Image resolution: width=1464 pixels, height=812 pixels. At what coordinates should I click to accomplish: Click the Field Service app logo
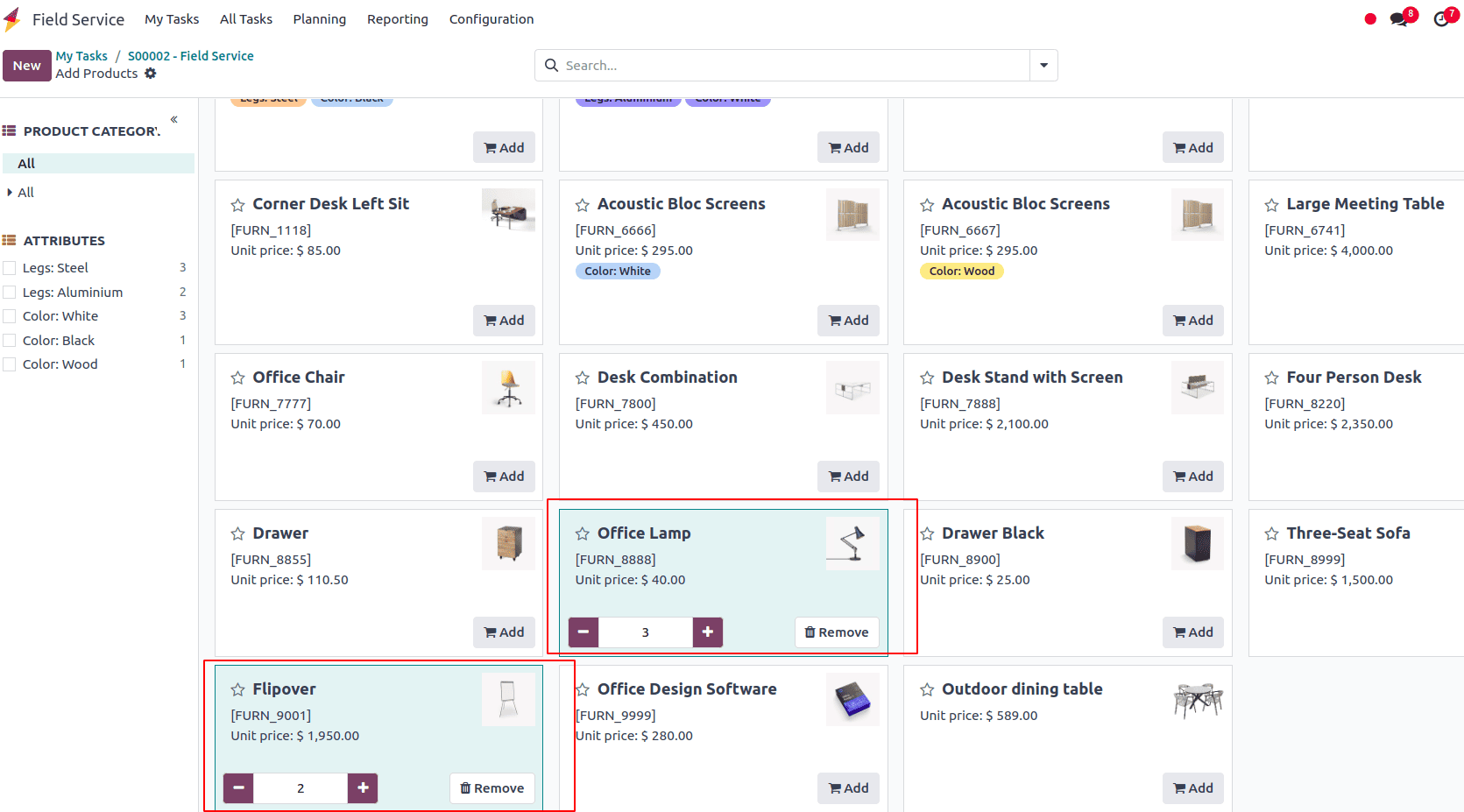pyautogui.click(x=12, y=19)
